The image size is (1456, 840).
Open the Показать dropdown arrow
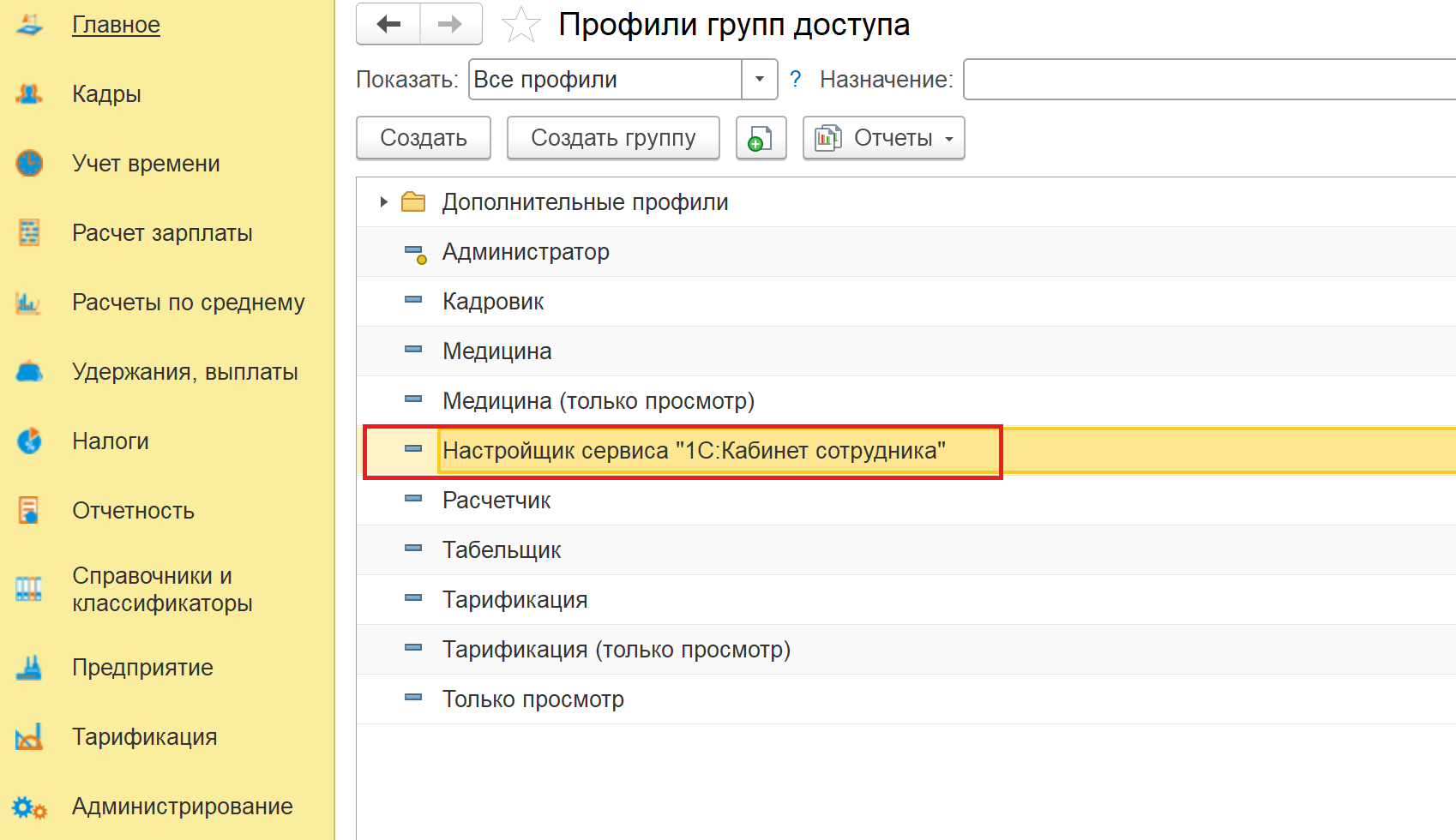[759, 80]
